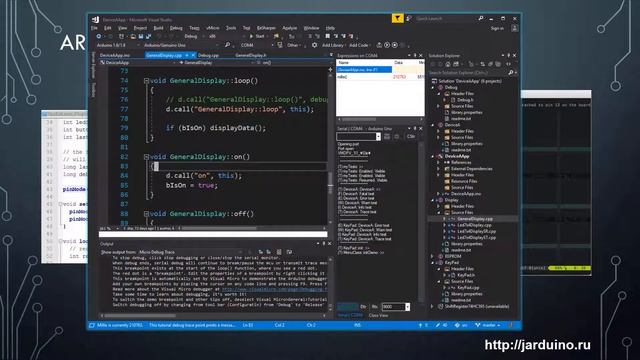The image size is (640, 360).
Task: Click the Solution Explorer search magnifier icon
Action: point(511,73)
